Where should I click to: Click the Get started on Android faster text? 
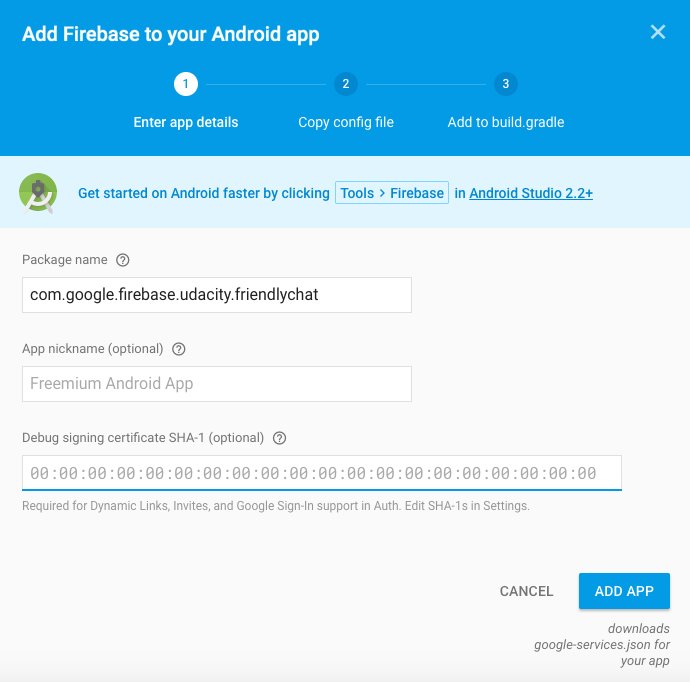[204, 193]
